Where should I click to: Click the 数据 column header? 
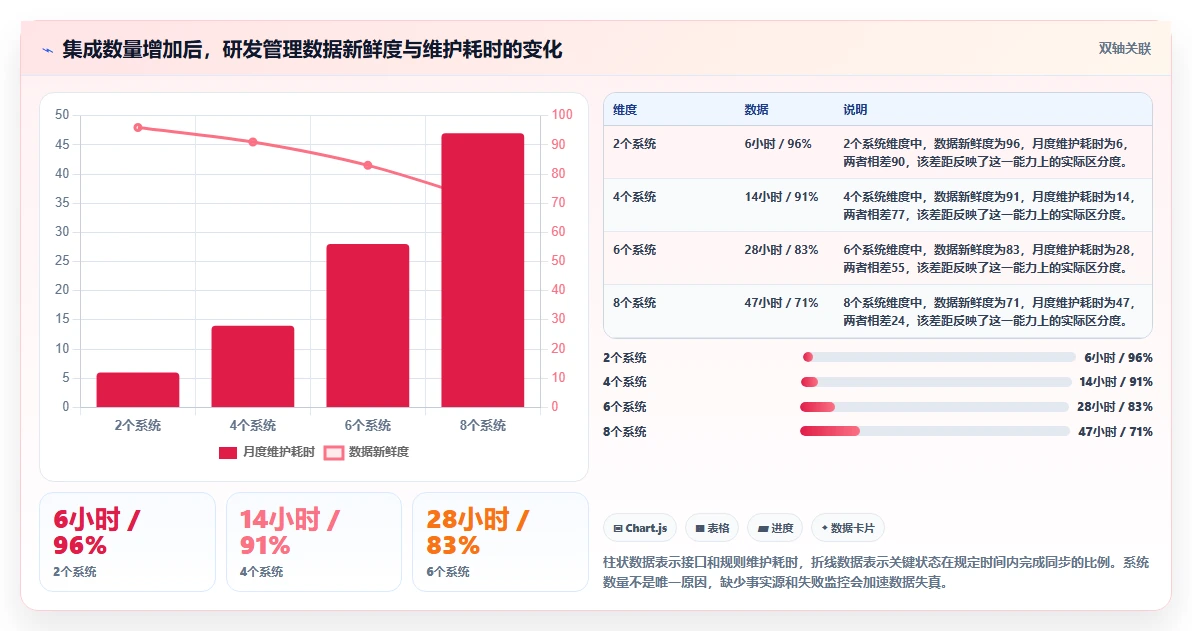(756, 109)
